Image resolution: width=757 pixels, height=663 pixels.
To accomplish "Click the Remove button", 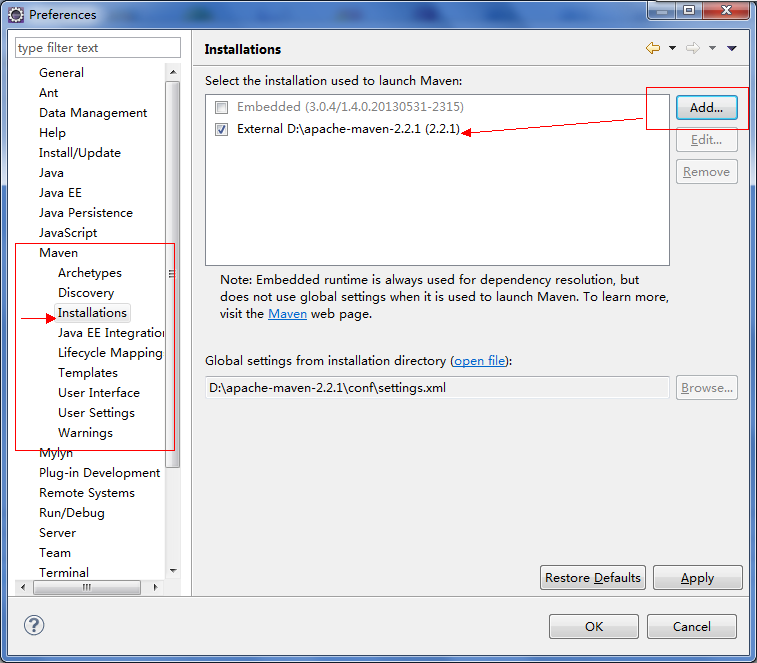I will (706, 172).
